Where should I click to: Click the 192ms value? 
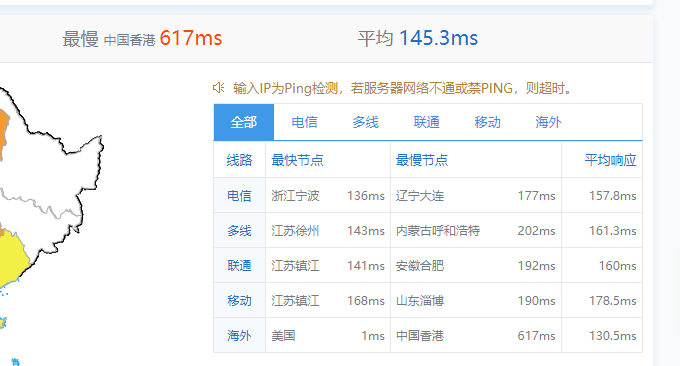click(536, 266)
